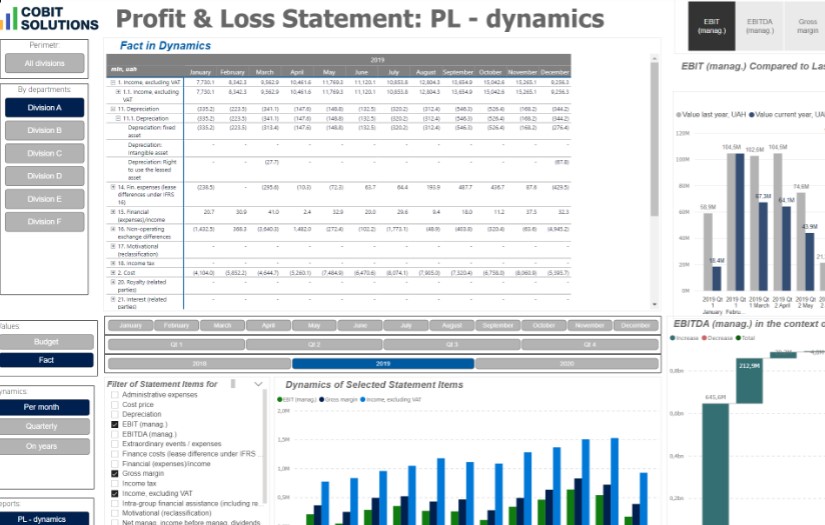Viewport: 825px width, 525px height.
Task: Select the All divisions perimeter button
Action: tap(45, 63)
